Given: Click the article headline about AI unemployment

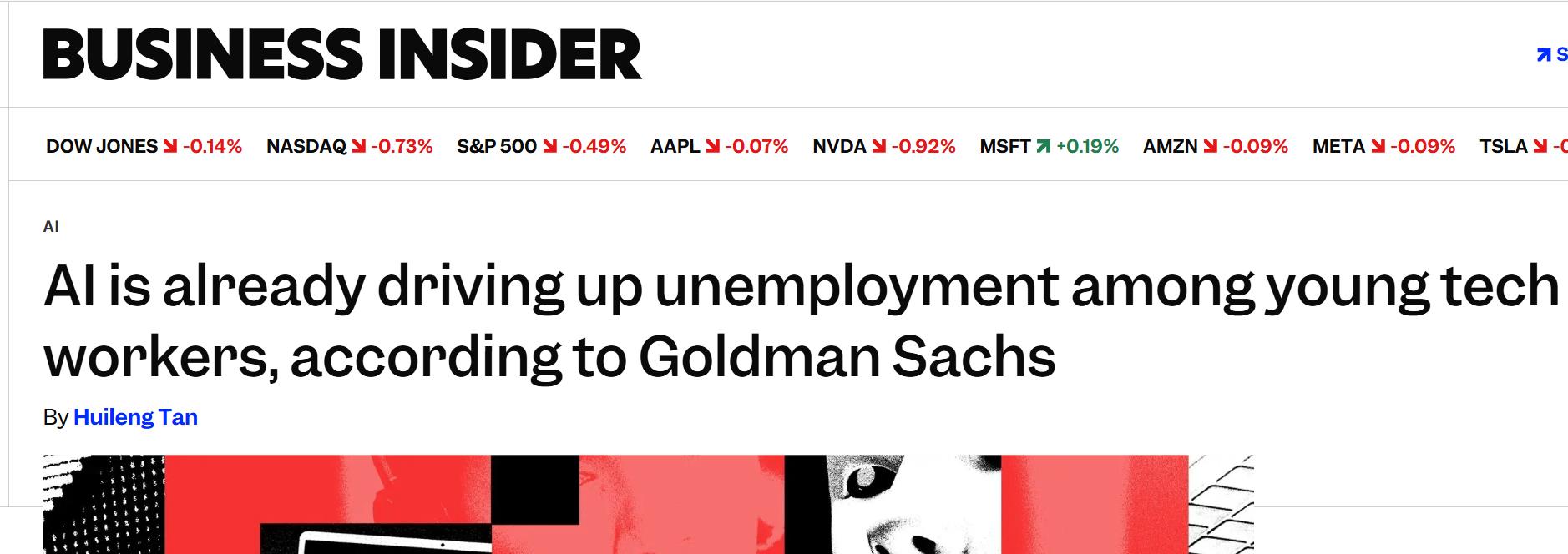Looking at the screenshot, I should (549, 321).
